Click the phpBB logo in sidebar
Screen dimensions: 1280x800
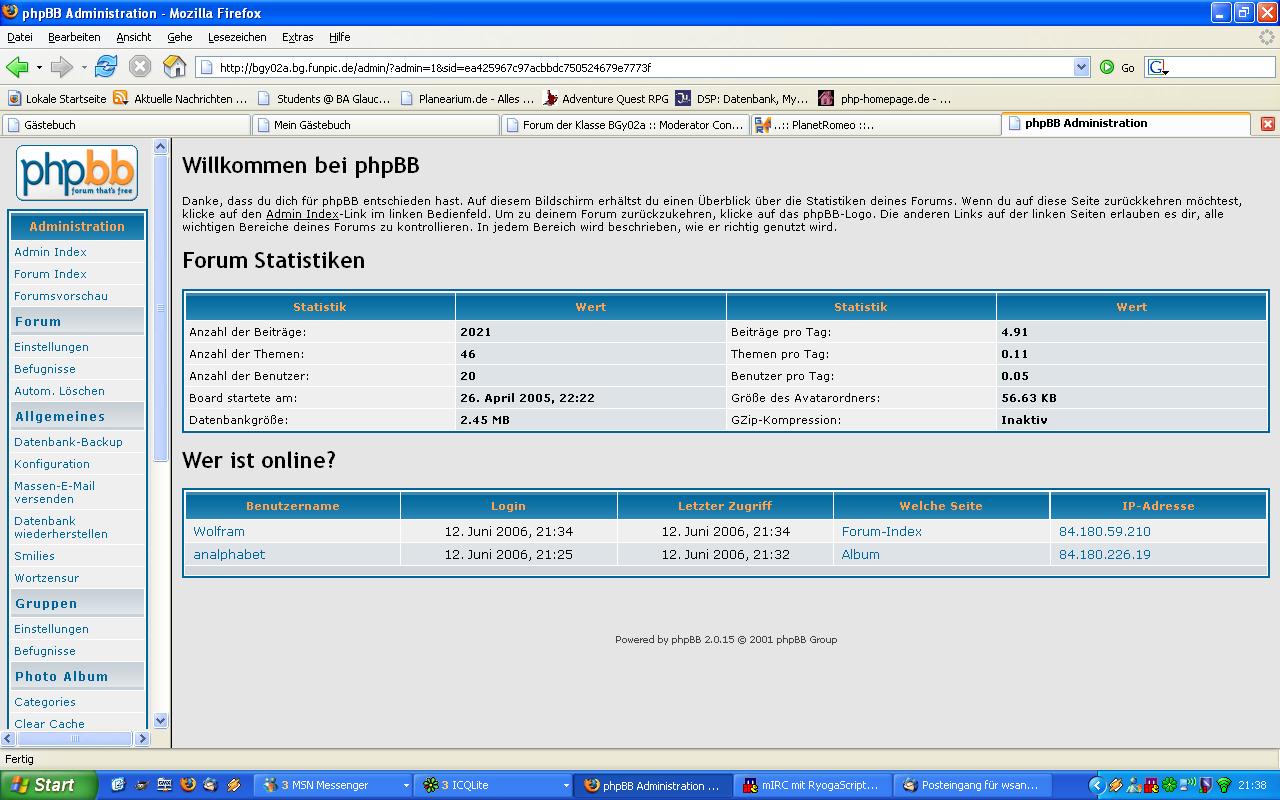77,173
